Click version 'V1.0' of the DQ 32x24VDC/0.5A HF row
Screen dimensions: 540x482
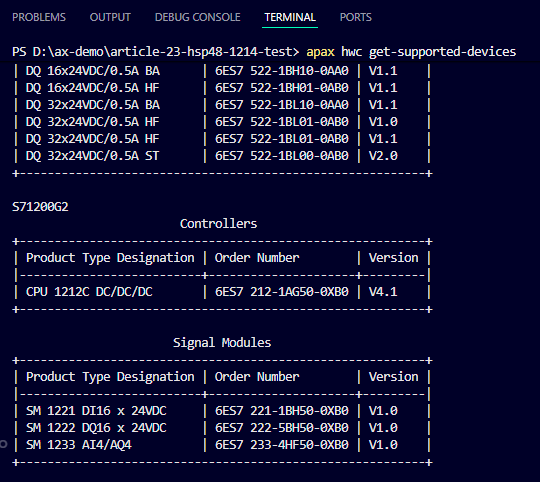383,122
